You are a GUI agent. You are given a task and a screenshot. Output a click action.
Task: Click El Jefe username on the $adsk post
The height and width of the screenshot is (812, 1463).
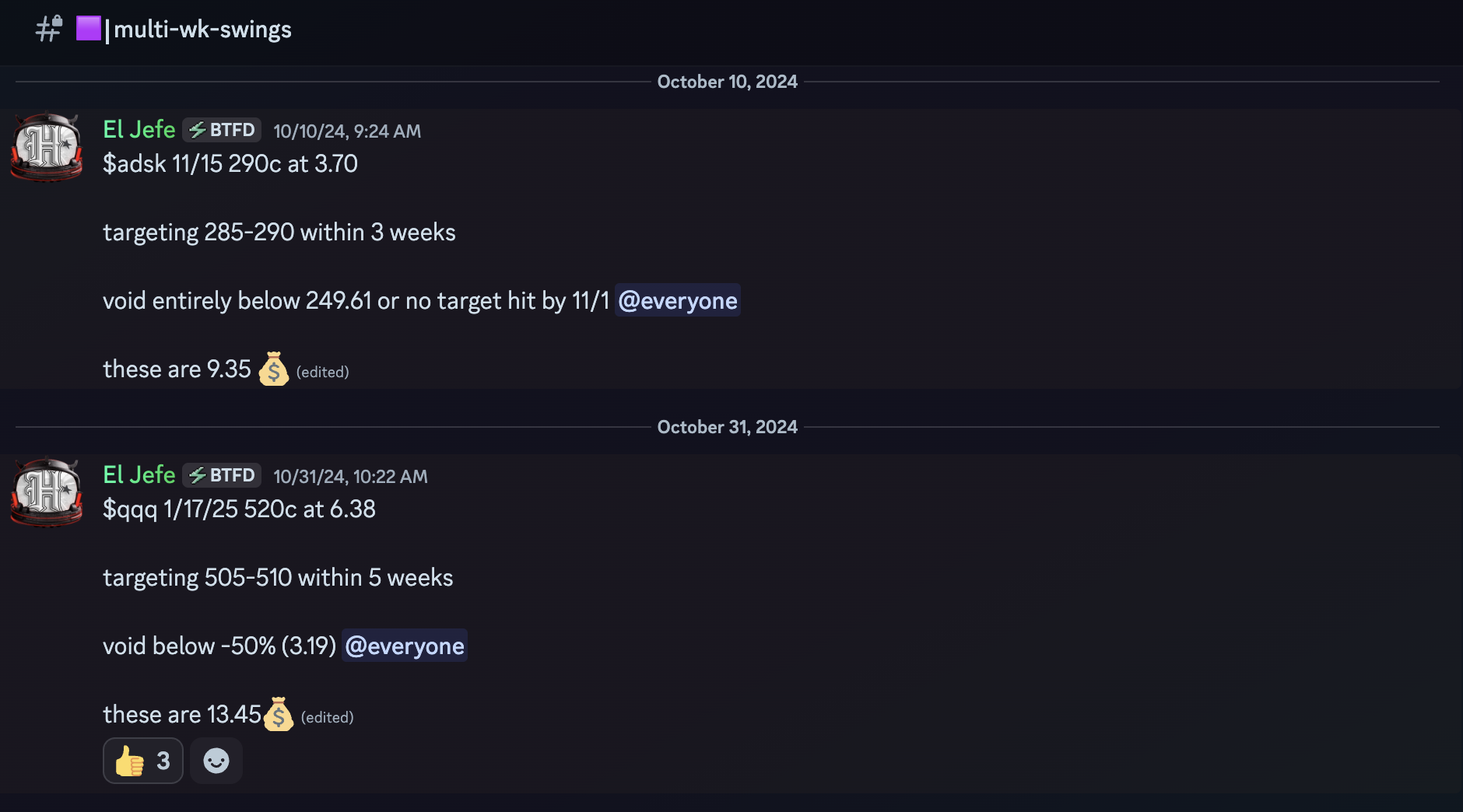[139, 129]
